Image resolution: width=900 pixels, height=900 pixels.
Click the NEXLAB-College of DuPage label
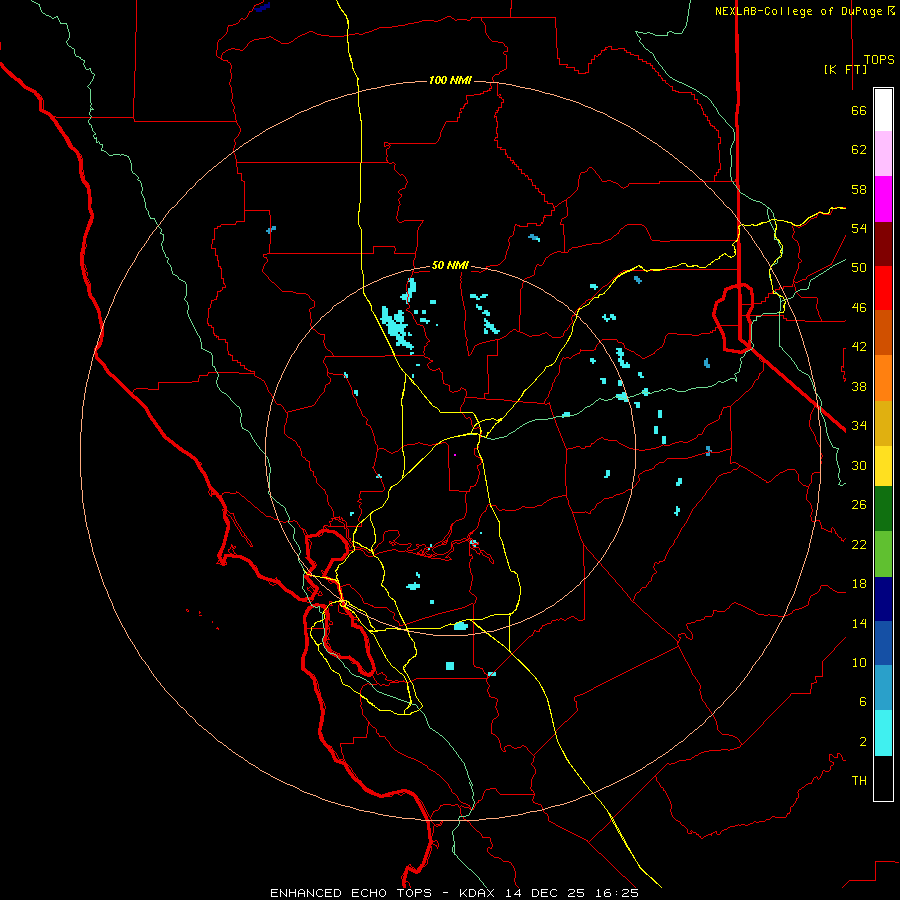(x=798, y=11)
